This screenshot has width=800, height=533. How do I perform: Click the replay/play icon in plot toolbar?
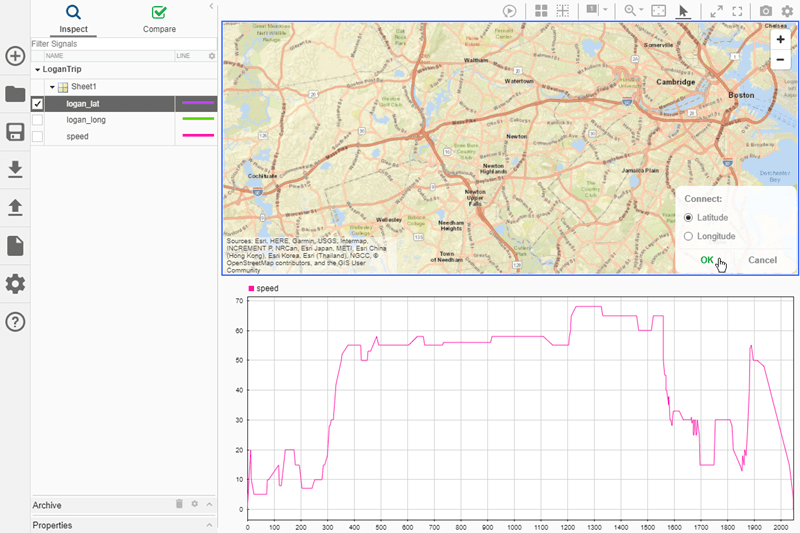click(509, 11)
